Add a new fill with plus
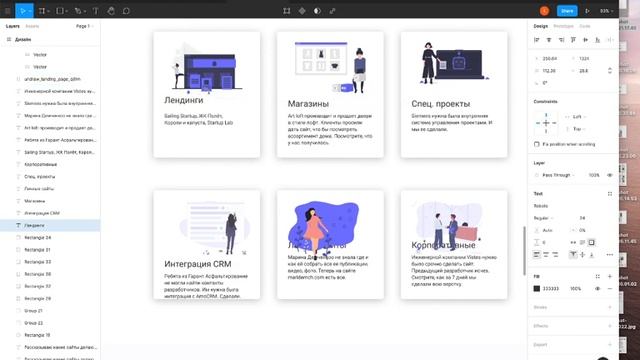 [610, 276]
